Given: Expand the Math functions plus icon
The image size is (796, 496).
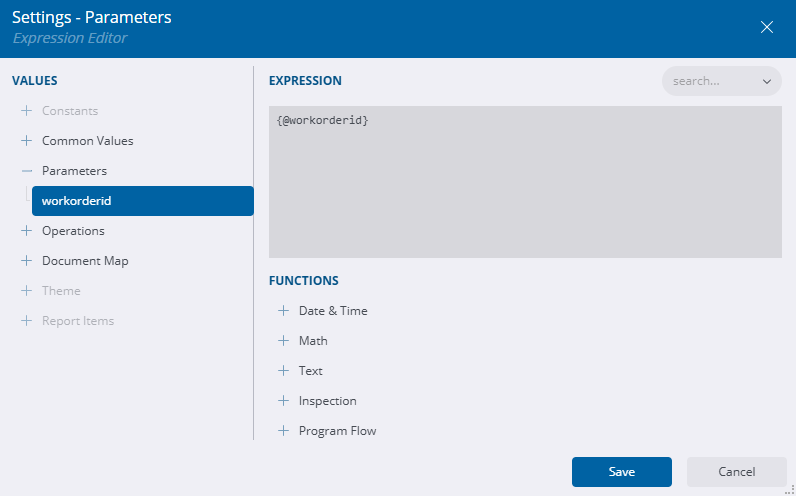Looking at the screenshot, I should pyautogui.click(x=283, y=341).
